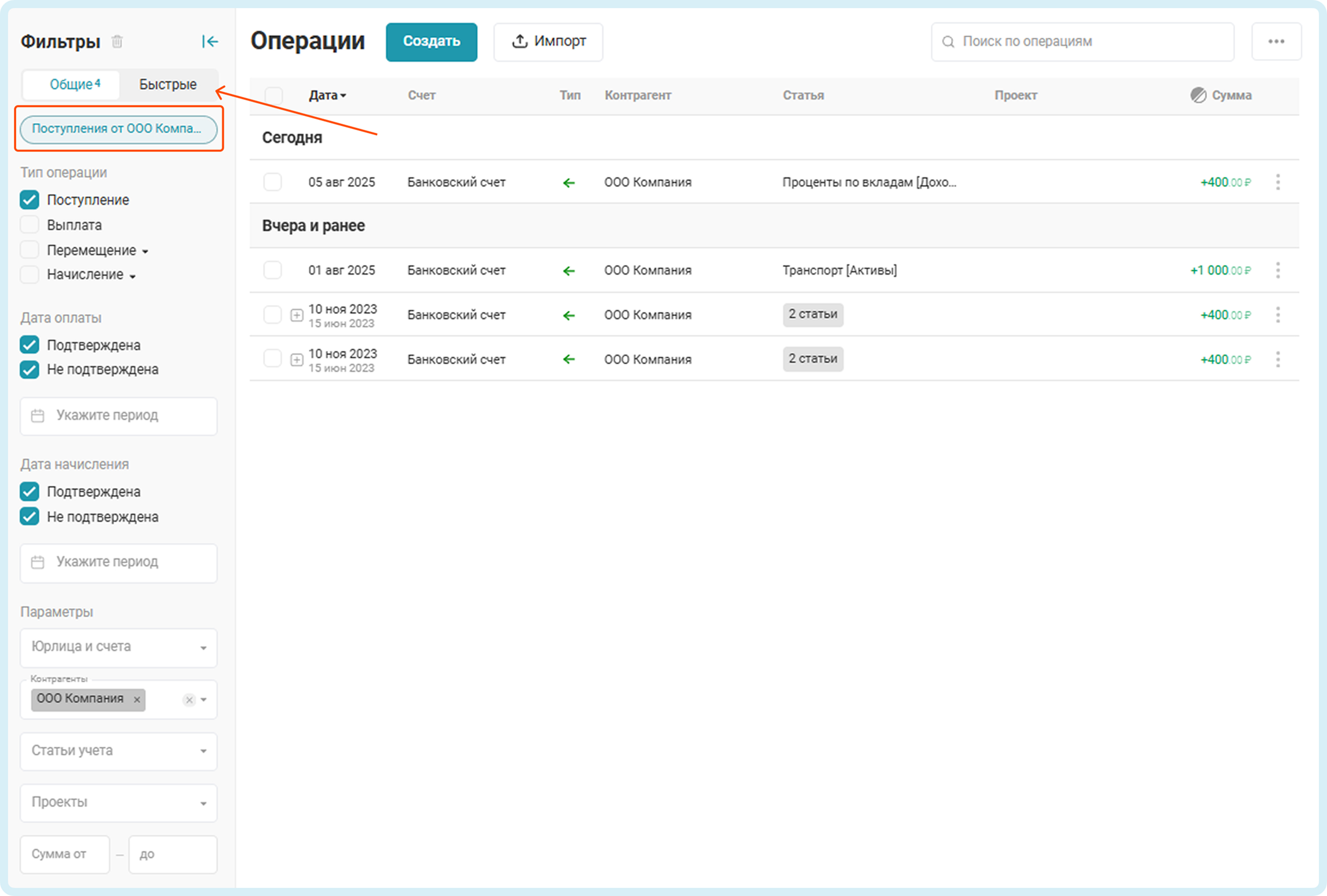The width and height of the screenshot is (1327, 896).
Task: Open the three-dots menu in the header
Action: pos(1276,42)
